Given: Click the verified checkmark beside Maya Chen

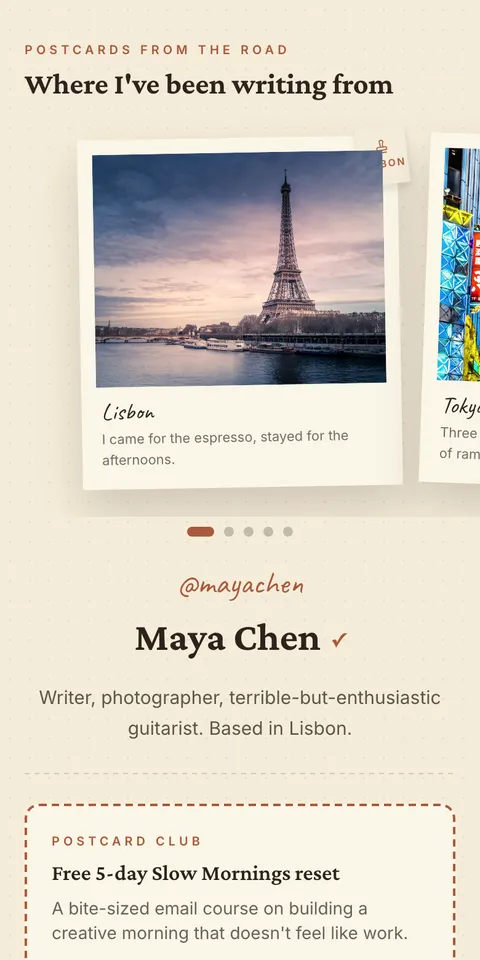Looking at the screenshot, I should pyautogui.click(x=339, y=640).
